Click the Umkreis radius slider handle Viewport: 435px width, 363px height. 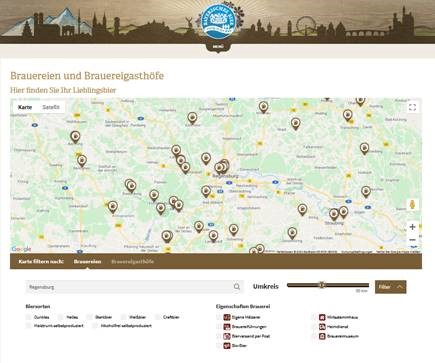321,285
